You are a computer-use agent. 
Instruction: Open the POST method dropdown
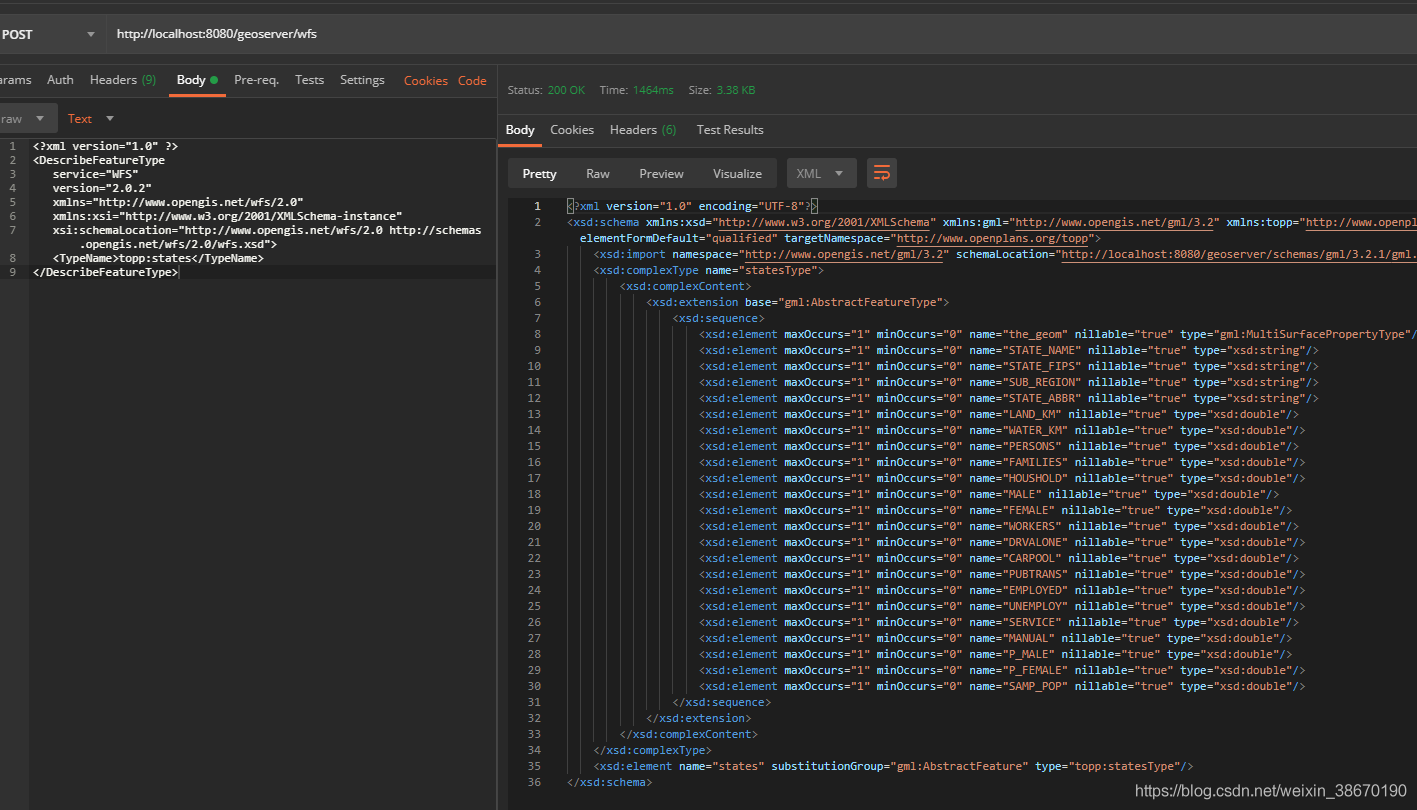coord(50,34)
